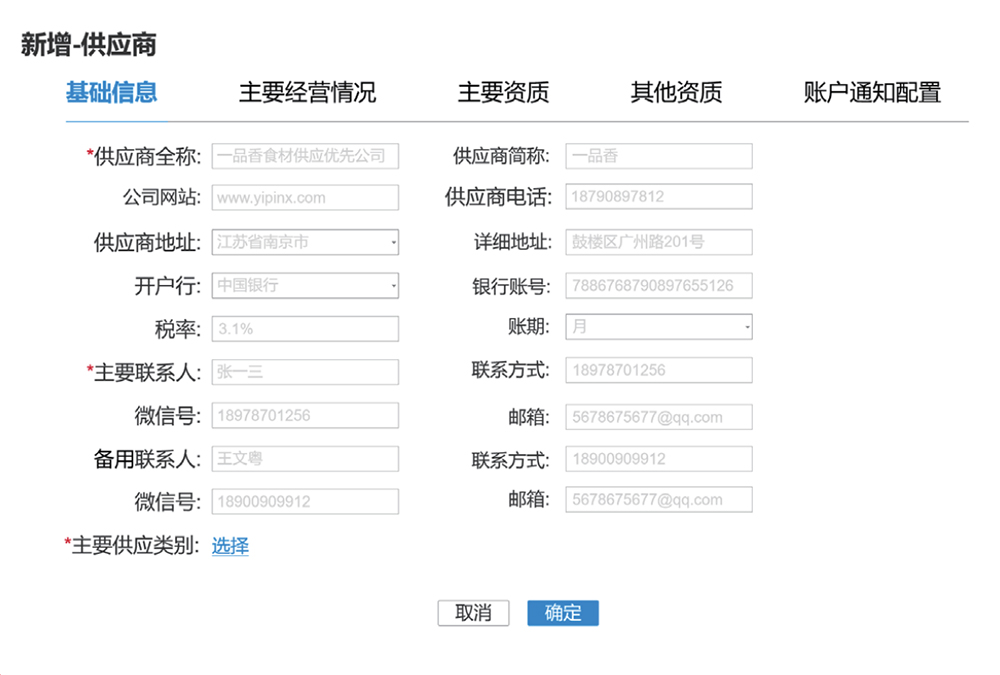
Task: Click the 税率 input field
Action: point(305,329)
